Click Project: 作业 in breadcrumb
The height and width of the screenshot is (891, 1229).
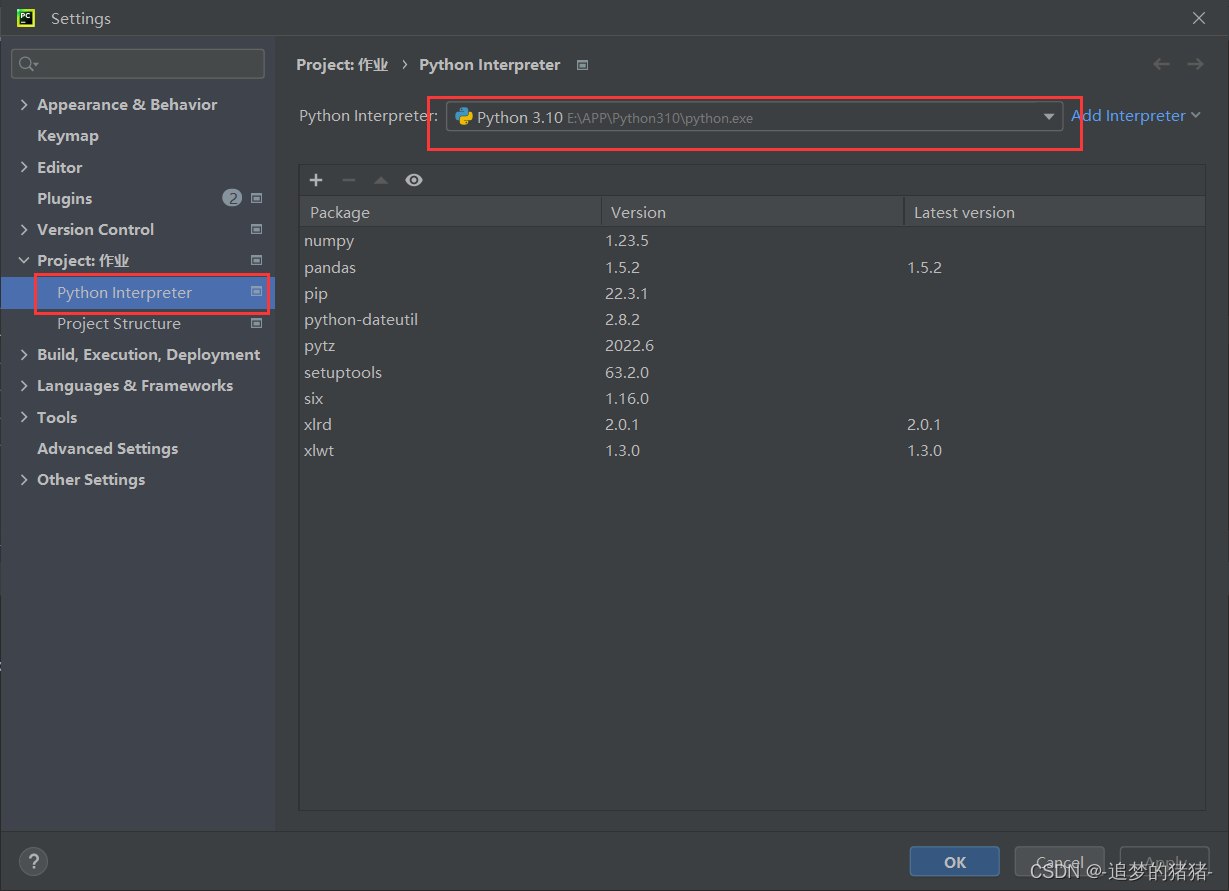(342, 64)
